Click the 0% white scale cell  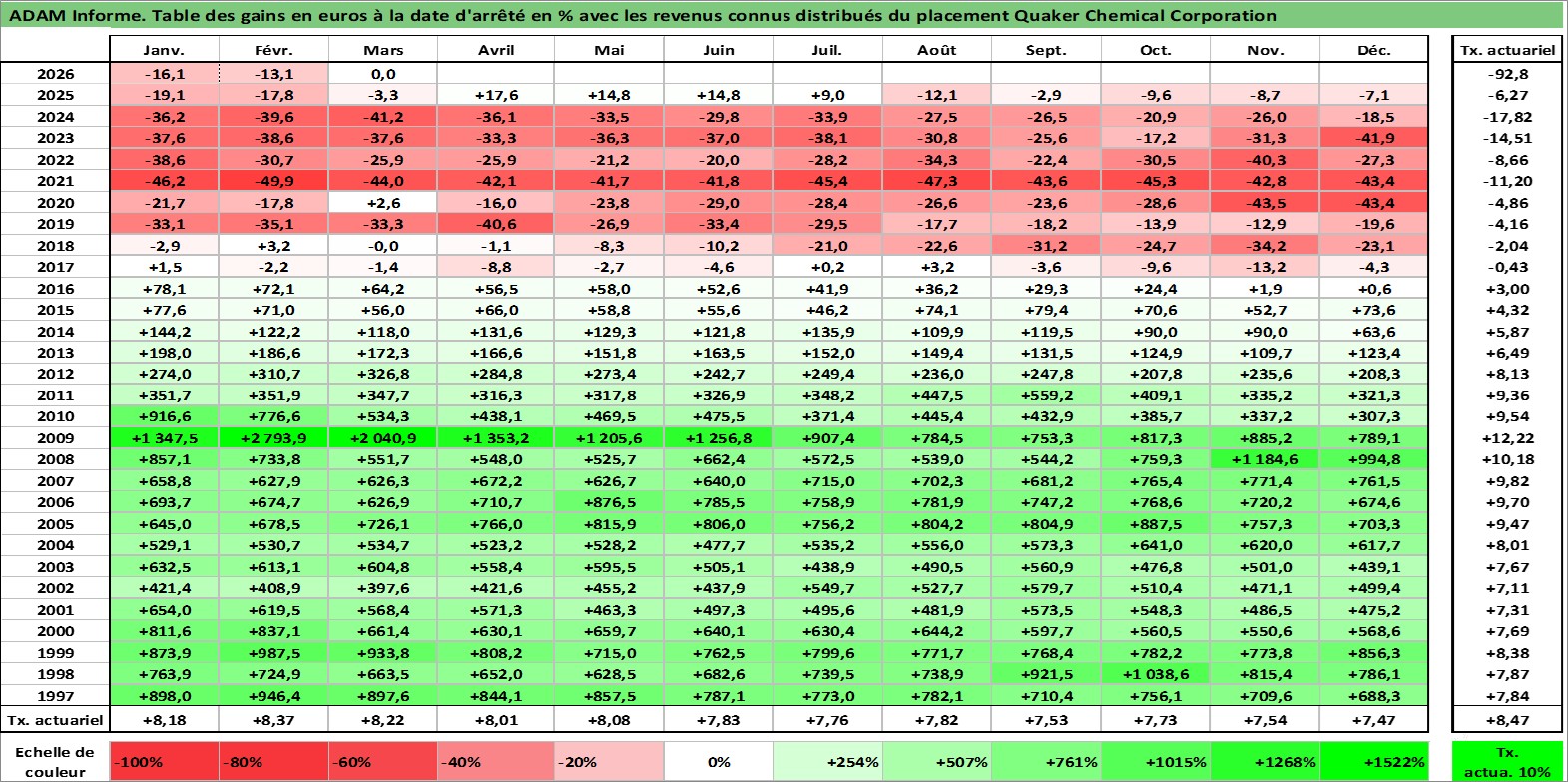pos(718,761)
